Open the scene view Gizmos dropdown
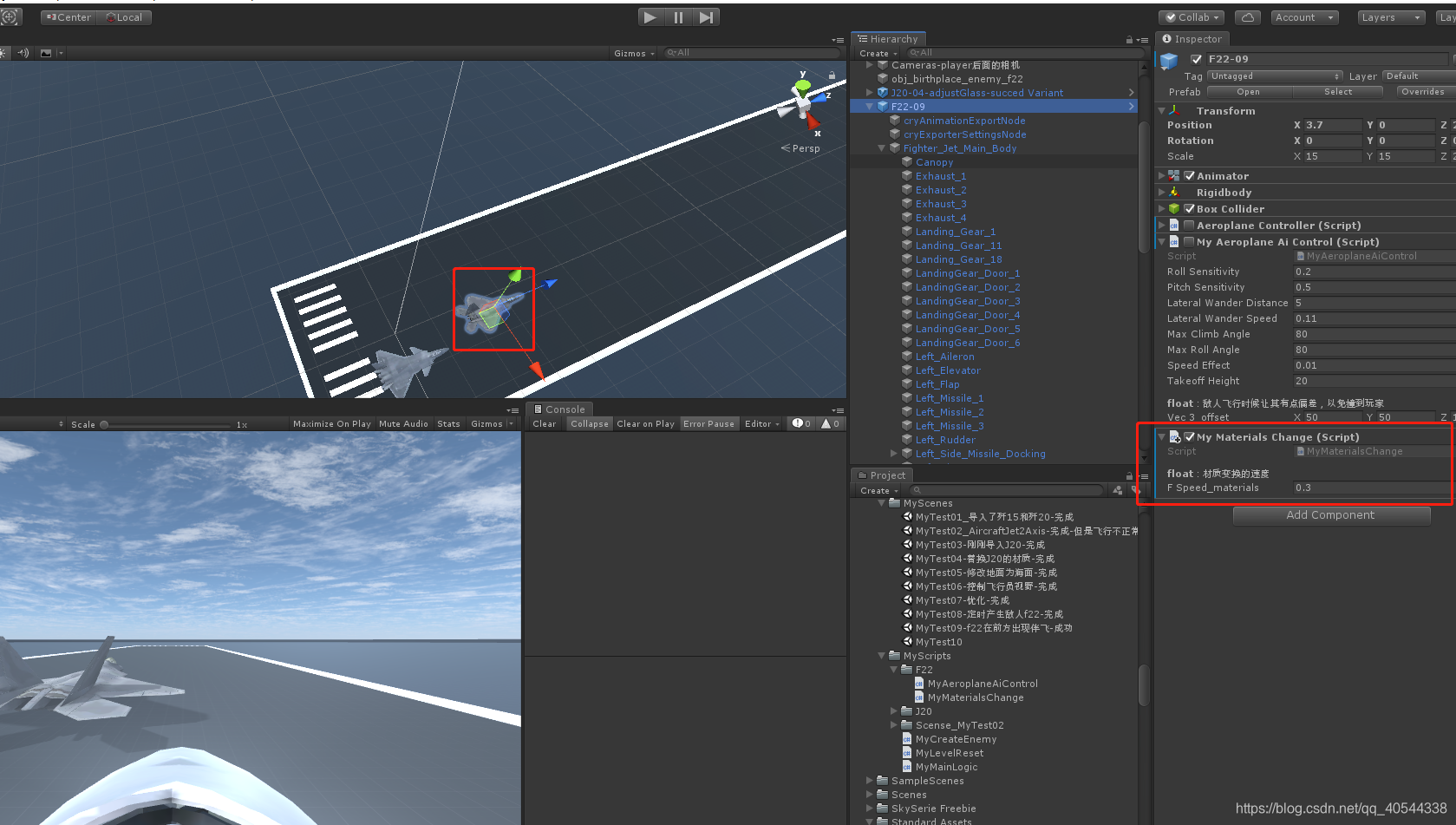This screenshot has width=1456, height=825. 634,54
